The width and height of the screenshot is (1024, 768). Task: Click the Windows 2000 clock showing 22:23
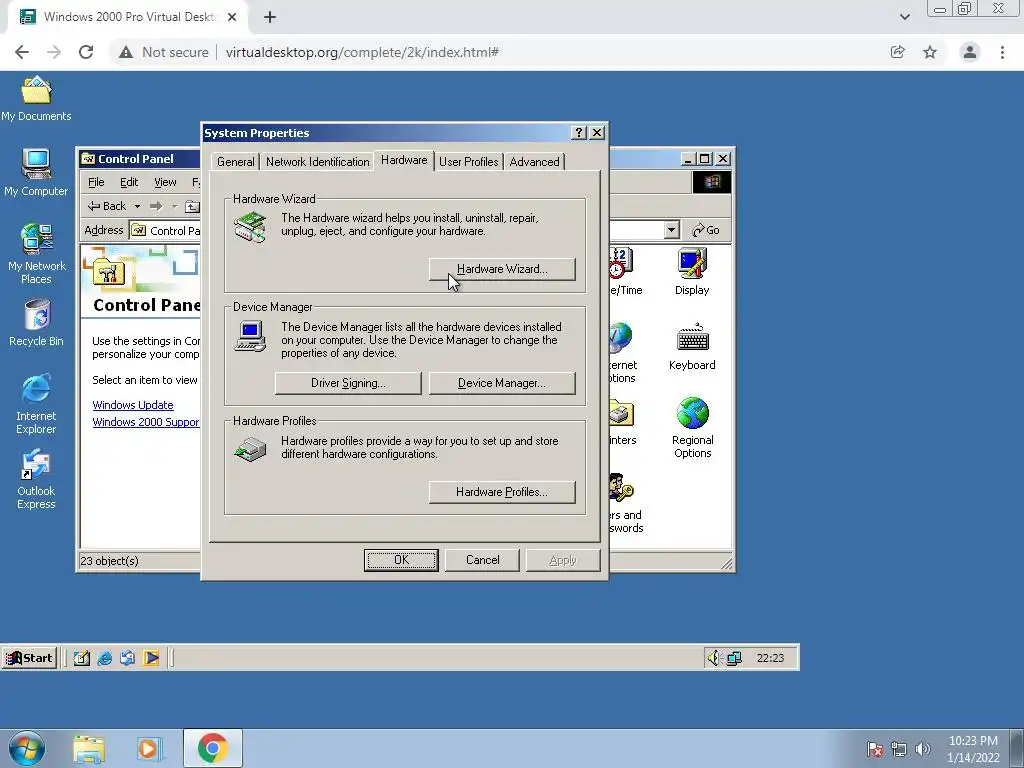(x=770, y=658)
